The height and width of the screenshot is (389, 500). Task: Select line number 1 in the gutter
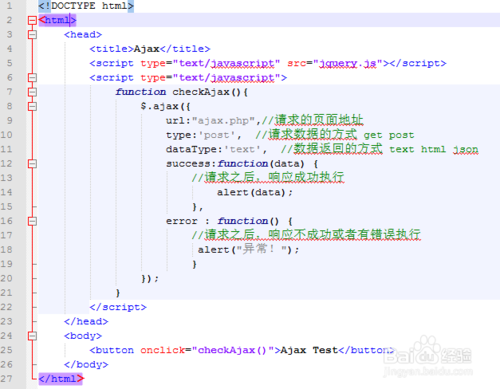click(x=9, y=6)
